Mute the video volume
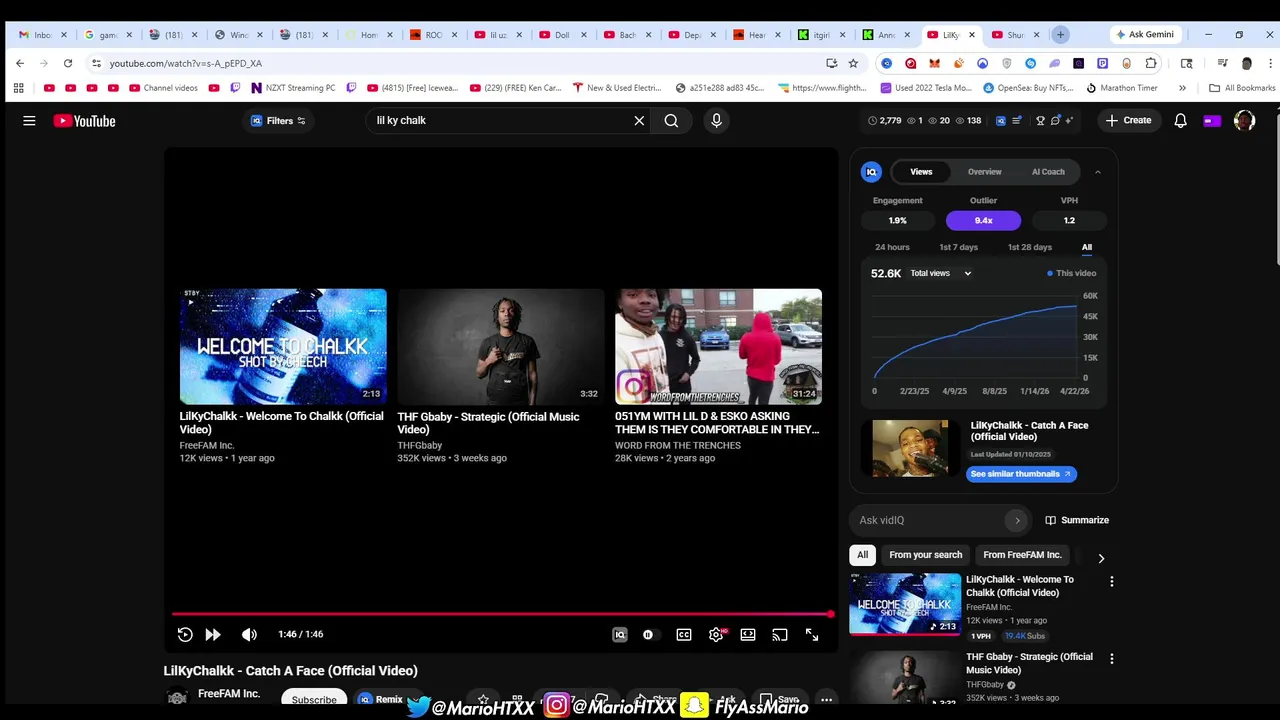Image resolution: width=1280 pixels, height=720 pixels. coord(249,634)
